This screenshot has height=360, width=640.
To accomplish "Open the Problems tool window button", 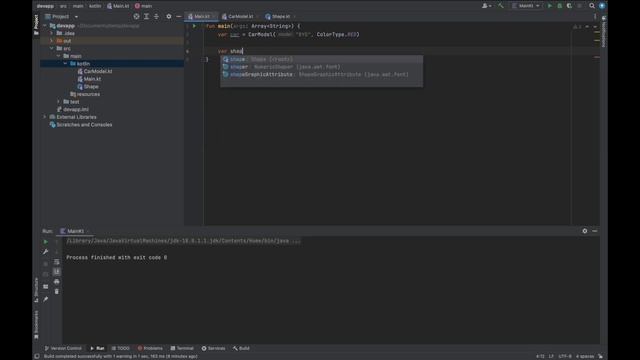I will [150, 348].
